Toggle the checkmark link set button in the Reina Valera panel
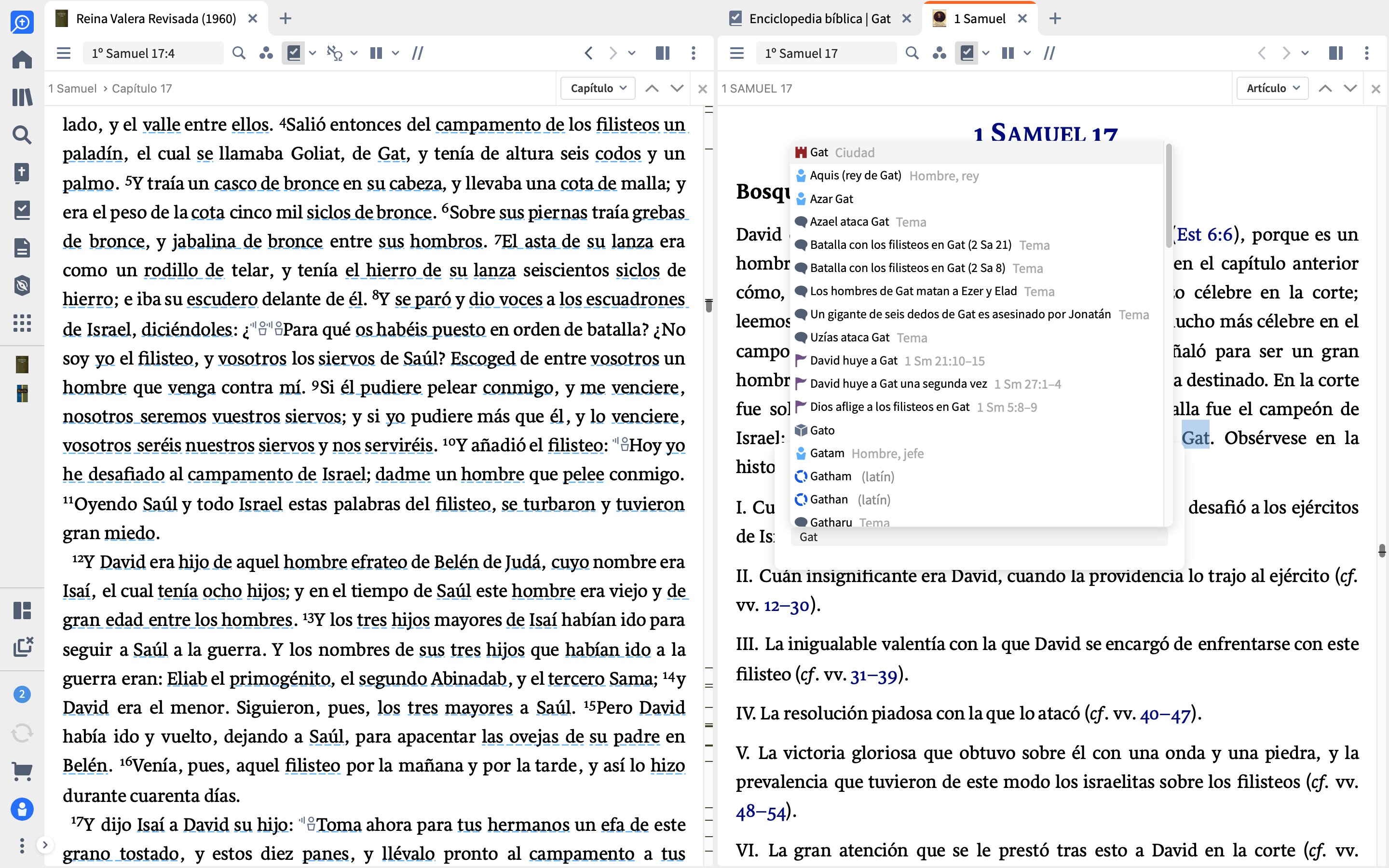This screenshot has height=868, width=1389. click(293, 54)
